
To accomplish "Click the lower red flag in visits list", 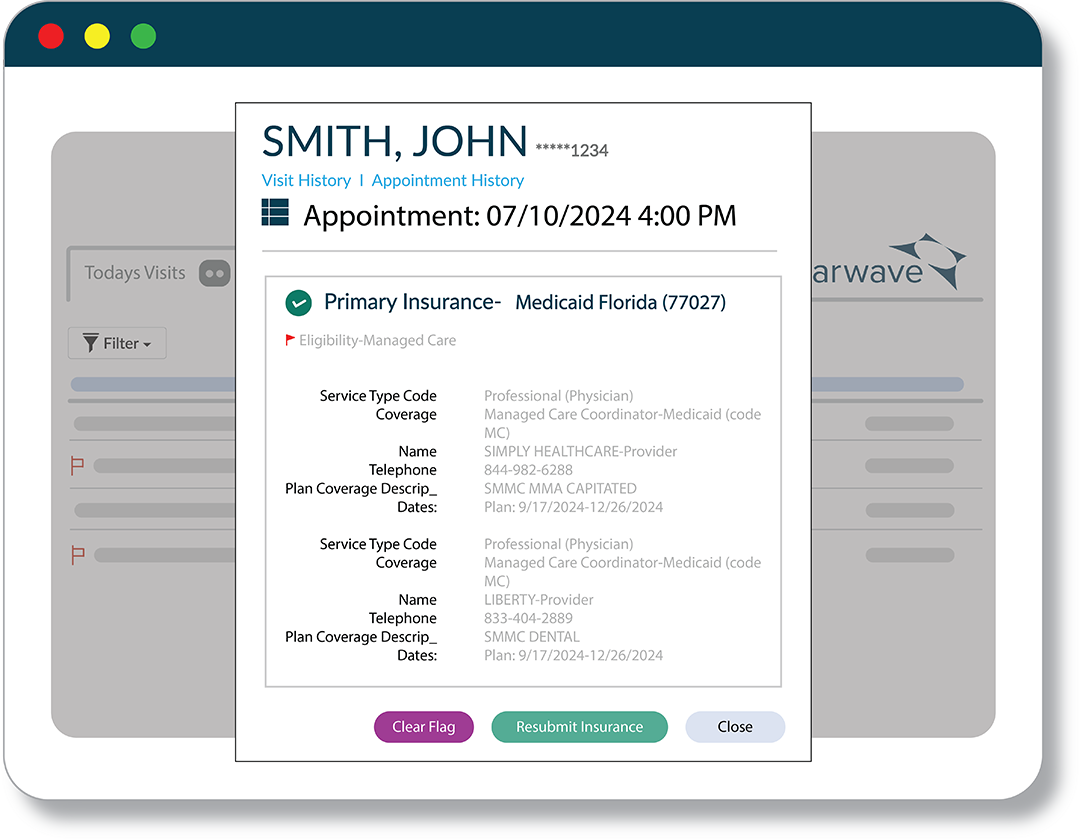I will tap(77, 554).
